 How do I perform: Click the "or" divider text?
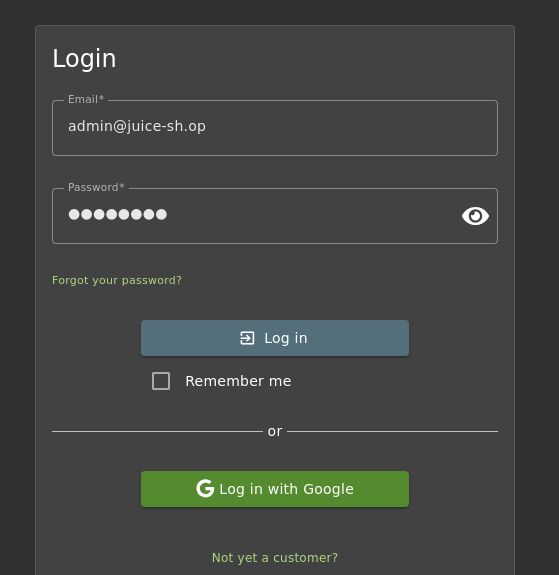(275, 431)
